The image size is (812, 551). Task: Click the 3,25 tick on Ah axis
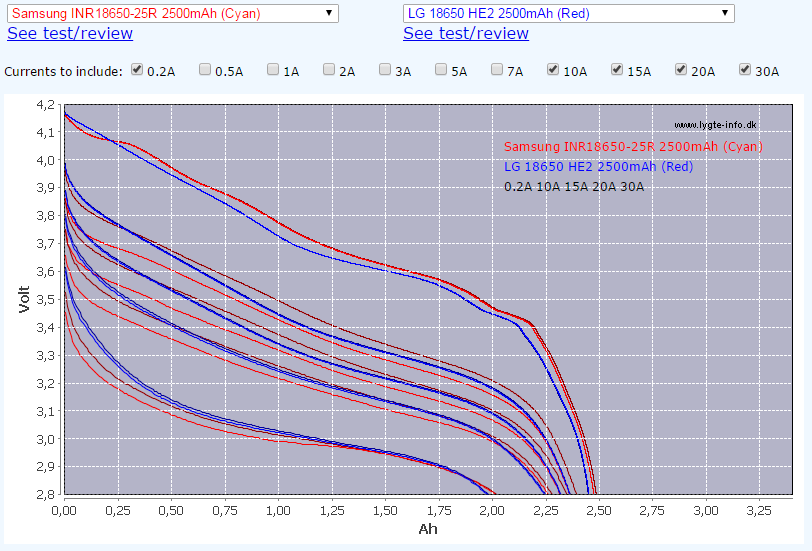[759, 511]
